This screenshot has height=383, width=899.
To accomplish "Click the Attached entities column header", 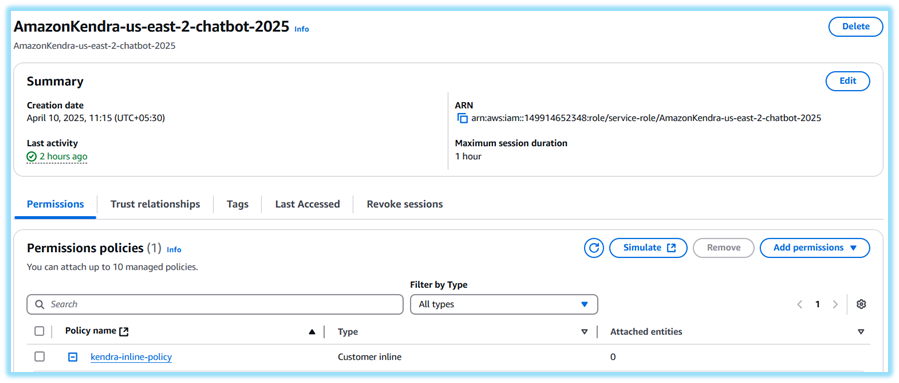I will 646,332.
